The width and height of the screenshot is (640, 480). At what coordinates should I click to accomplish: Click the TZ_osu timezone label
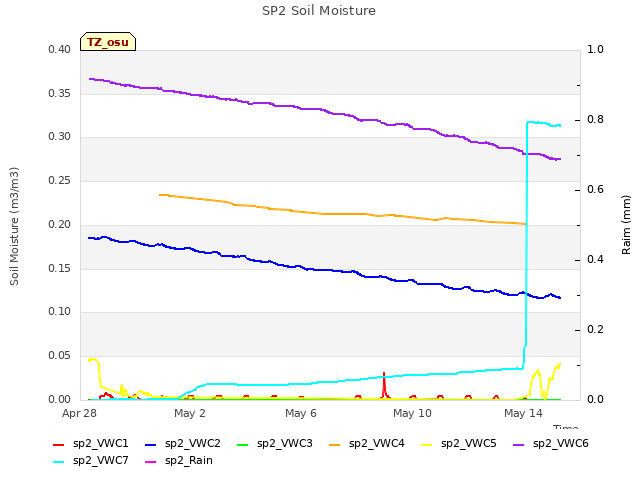pos(108,42)
